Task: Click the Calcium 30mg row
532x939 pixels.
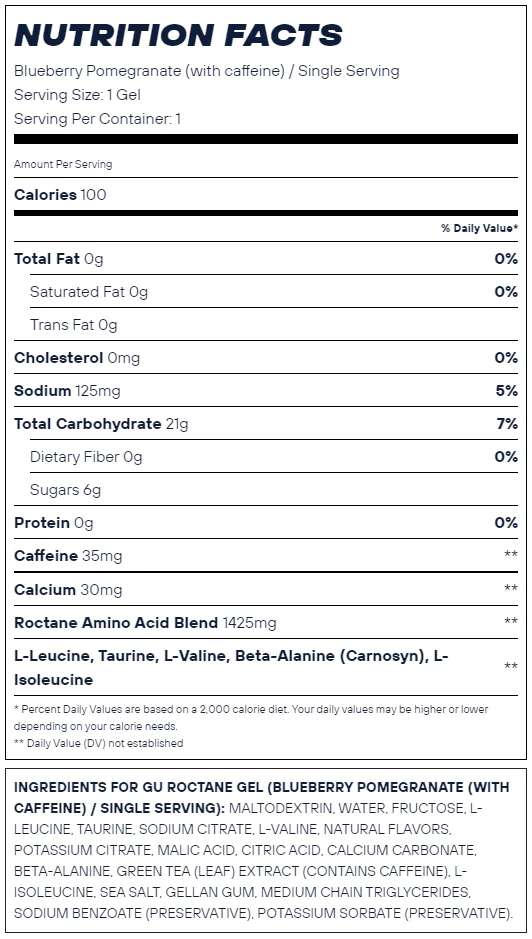Action: 266,589
